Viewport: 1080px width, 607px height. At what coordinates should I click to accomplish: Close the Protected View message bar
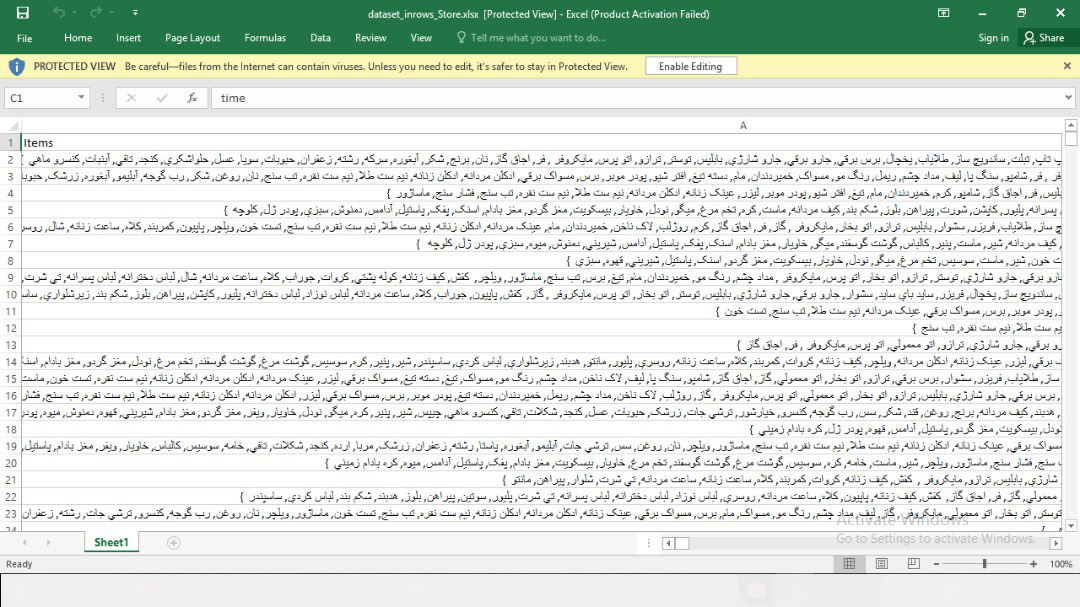click(x=1066, y=66)
